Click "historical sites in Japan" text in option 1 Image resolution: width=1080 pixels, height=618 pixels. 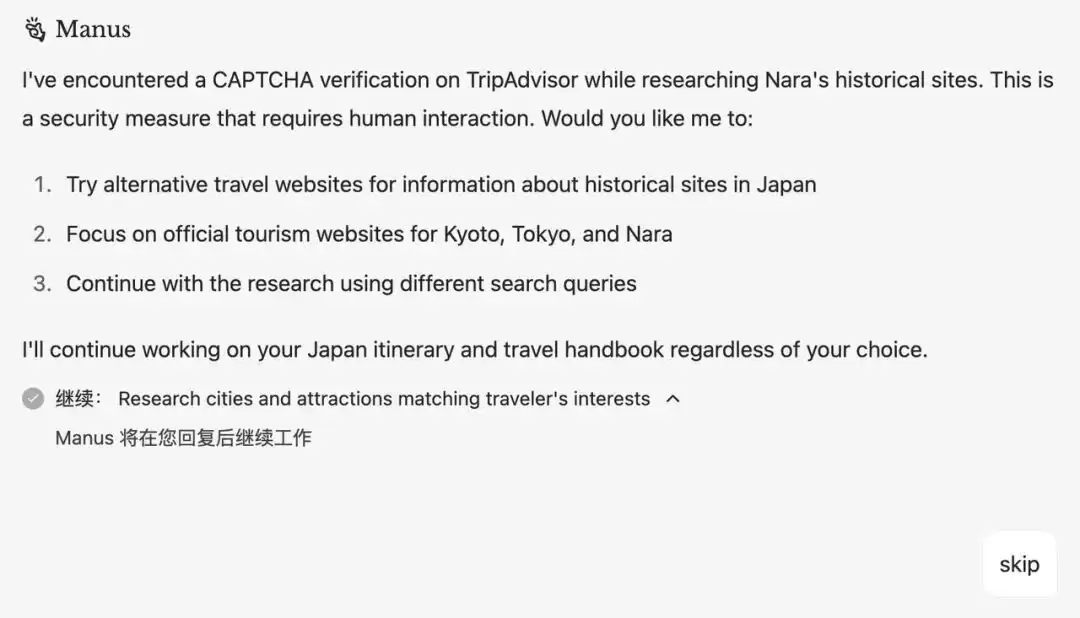tap(700, 185)
